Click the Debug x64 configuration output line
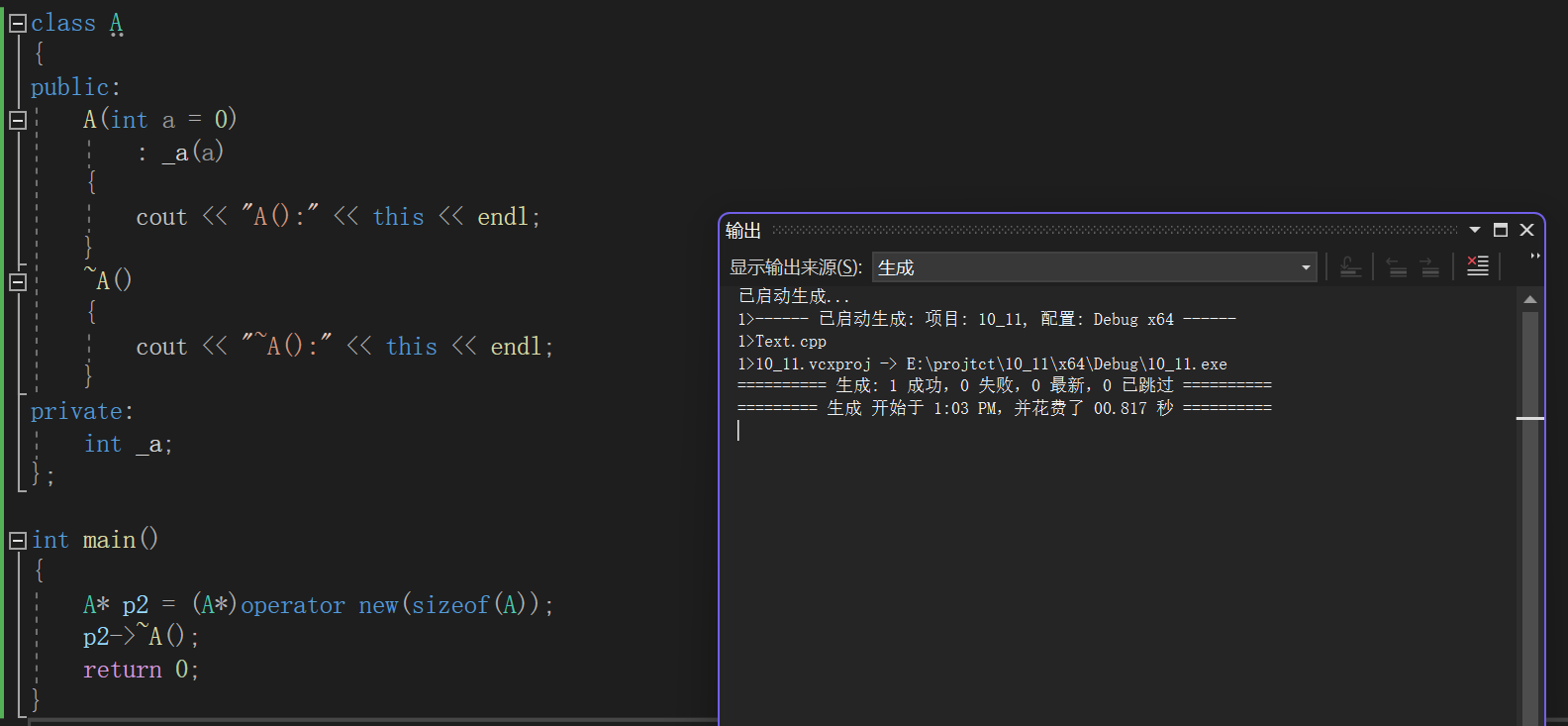The image size is (1568, 726). click(987, 319)
